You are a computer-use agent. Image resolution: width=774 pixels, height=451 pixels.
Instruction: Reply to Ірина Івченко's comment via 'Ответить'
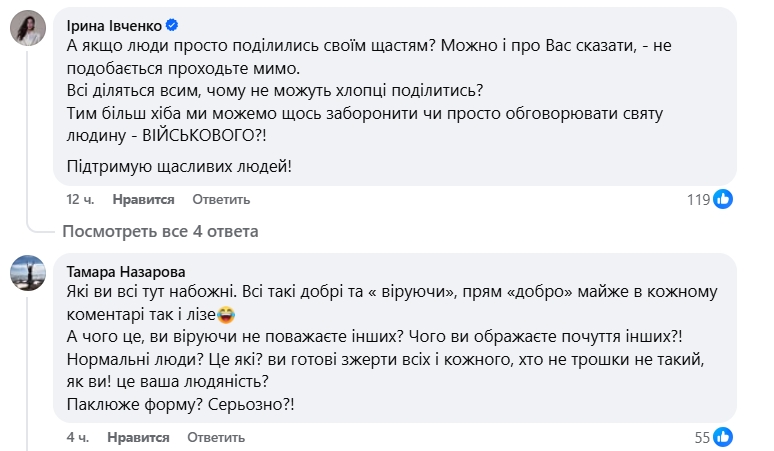213,199
